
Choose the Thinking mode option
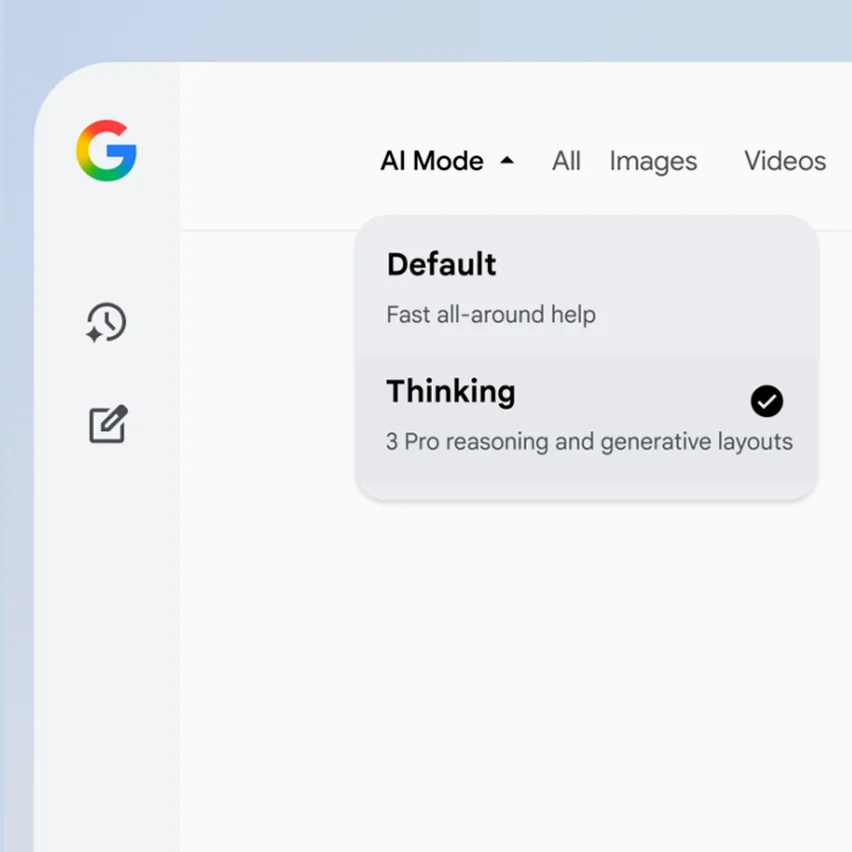pyautogui.click(x=586, y=420)
